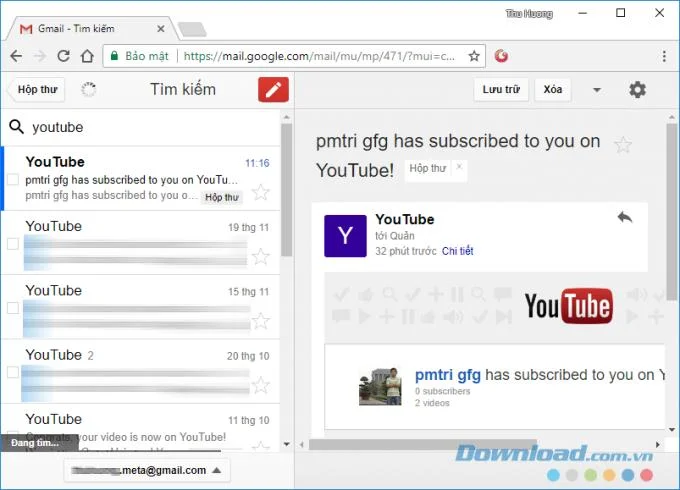680x490 pixels.
Task: Click the email pane vertical scrollbar
Action: [672, 212]
